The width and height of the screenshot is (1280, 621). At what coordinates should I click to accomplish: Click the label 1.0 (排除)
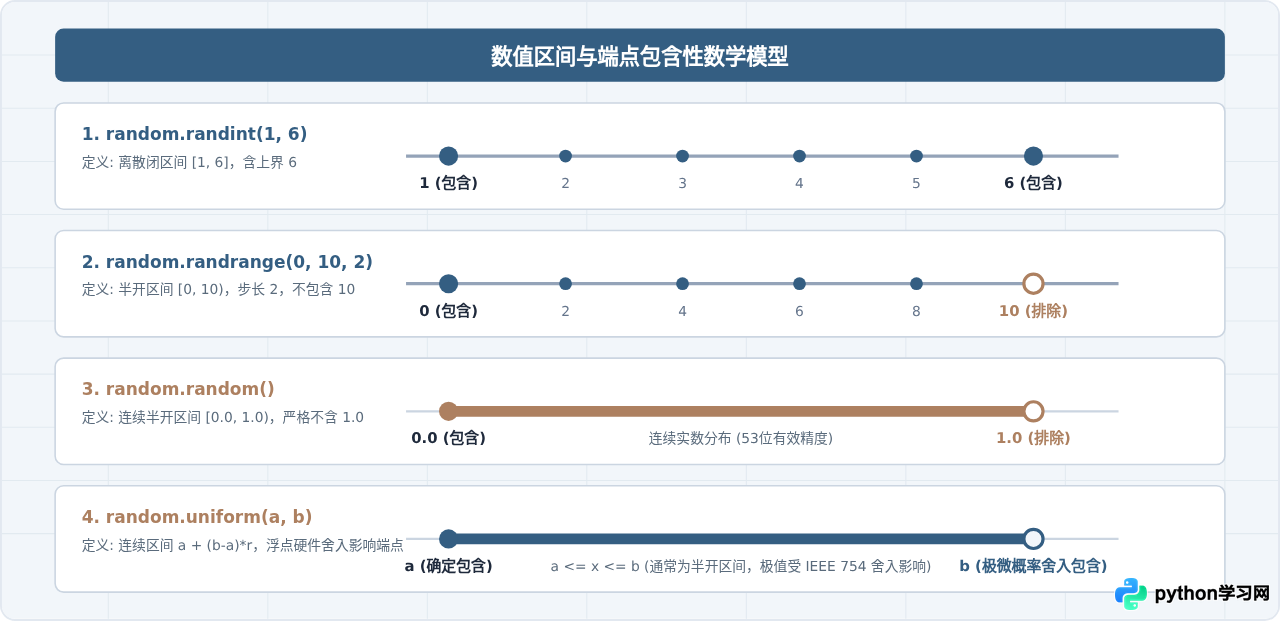1033,438
